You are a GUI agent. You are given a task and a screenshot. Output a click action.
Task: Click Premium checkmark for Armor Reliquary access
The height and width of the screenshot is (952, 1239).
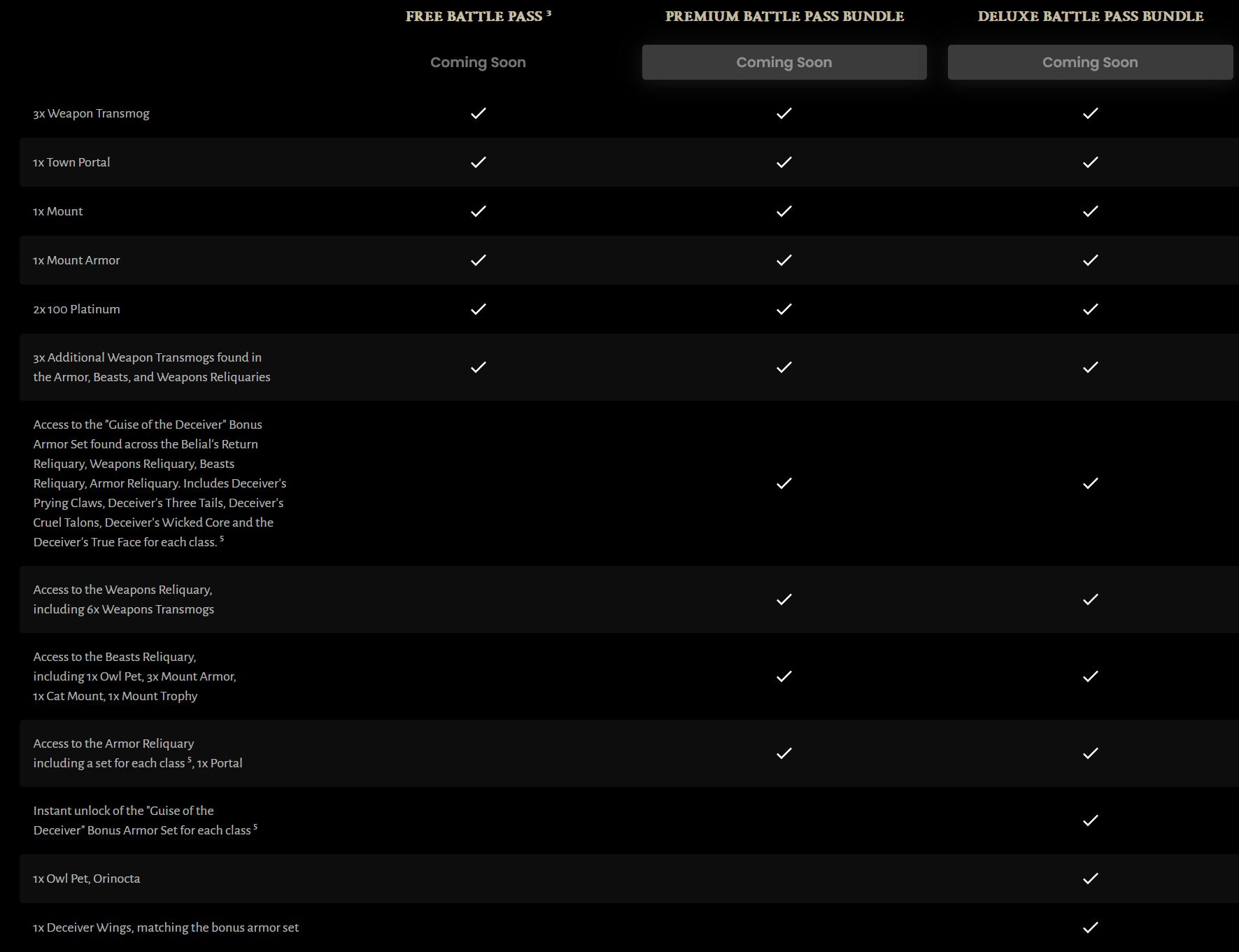click(784, 753)
